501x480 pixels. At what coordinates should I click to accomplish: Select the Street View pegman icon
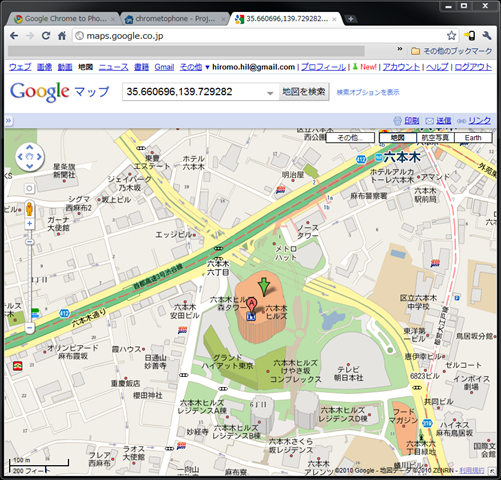click(x=29, y=209)
